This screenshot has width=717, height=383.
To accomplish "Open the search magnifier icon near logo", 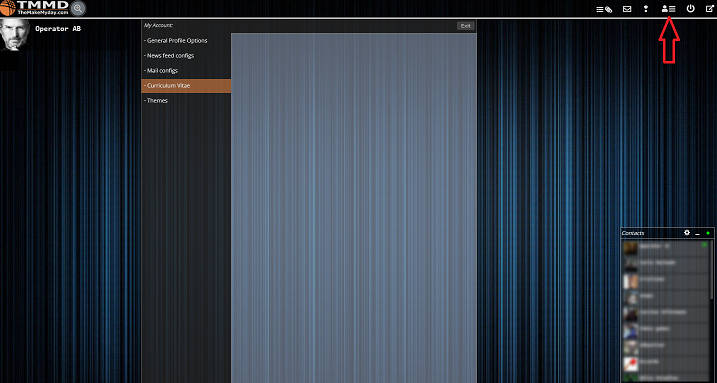I will pos(78,8).
